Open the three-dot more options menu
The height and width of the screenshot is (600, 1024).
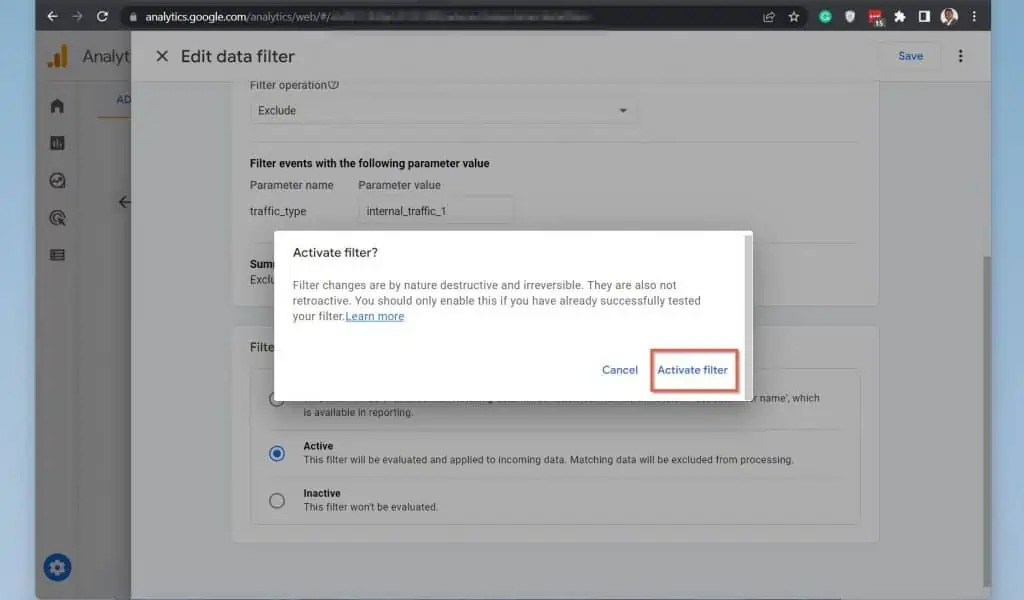[x=960, y=56]
